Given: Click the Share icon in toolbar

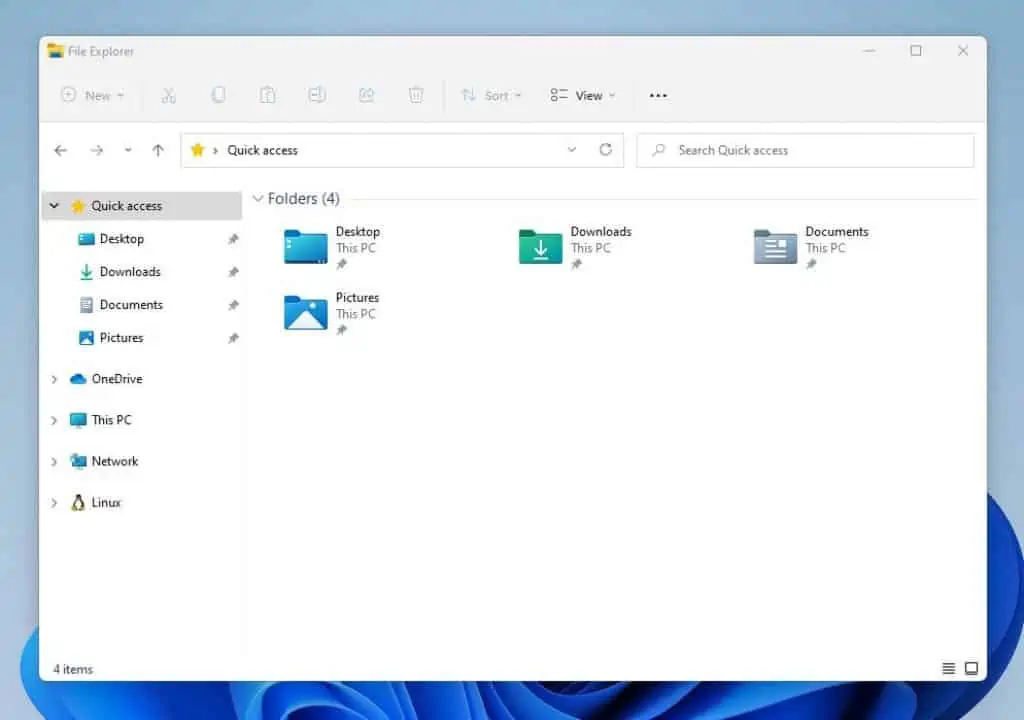Looking at the screenshot, I should point(366,95).
